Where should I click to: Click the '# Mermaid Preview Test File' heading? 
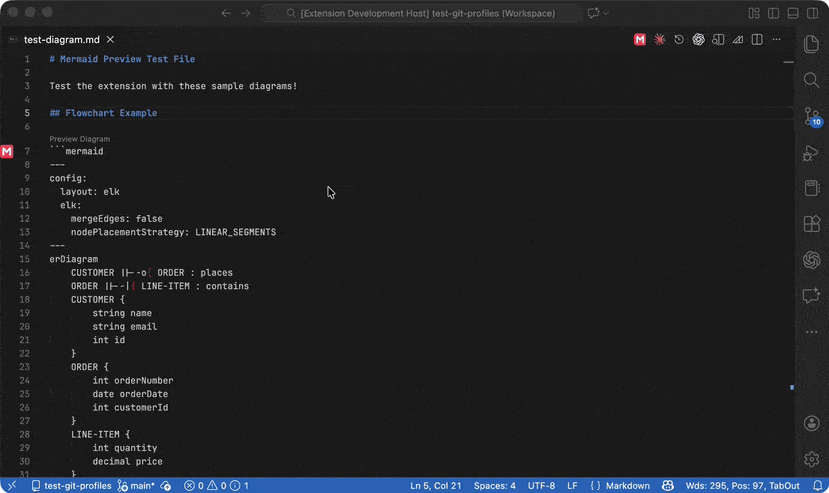click(x=122, y=59)
